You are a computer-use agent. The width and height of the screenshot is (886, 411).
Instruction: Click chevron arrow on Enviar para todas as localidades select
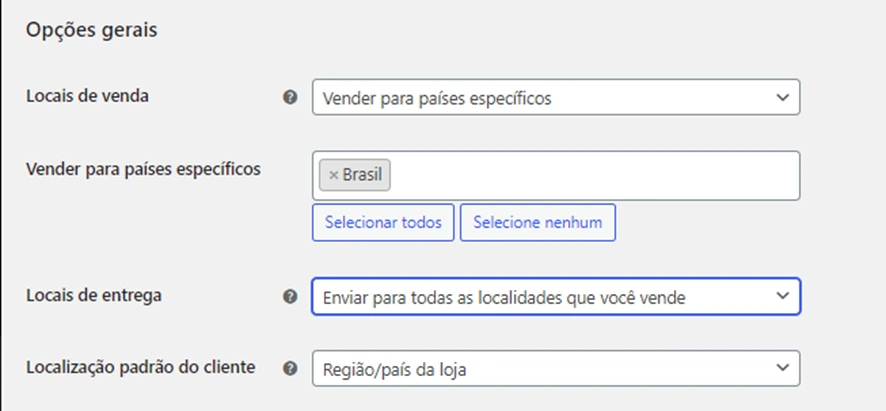[x=781, y=297]
